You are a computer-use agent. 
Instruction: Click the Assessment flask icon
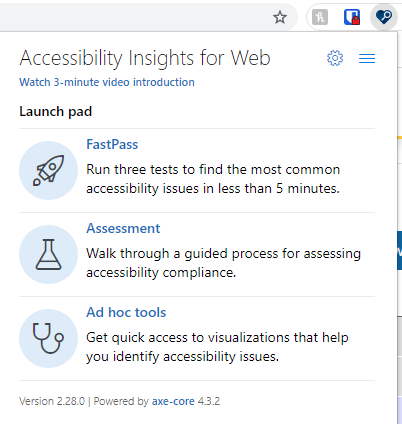49,254
